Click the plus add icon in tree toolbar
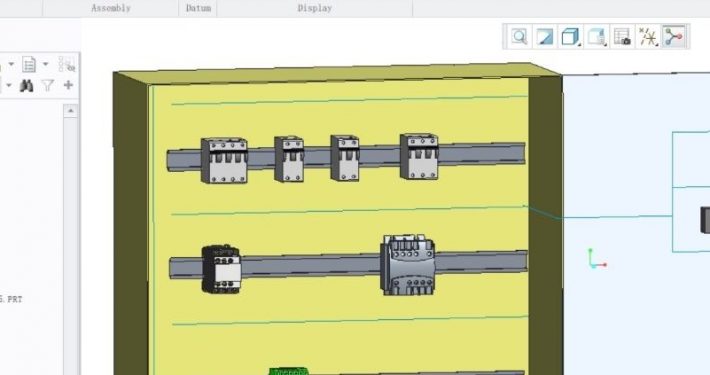 (x=68, y=85)
